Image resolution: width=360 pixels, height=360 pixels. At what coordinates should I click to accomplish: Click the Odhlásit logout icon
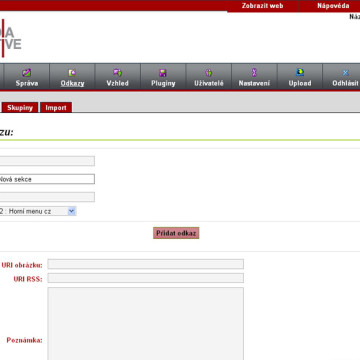tap(346, 73)
